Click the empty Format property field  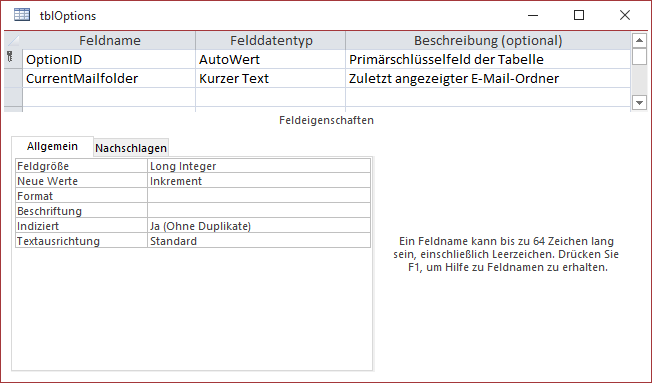[x=259, y=196]
